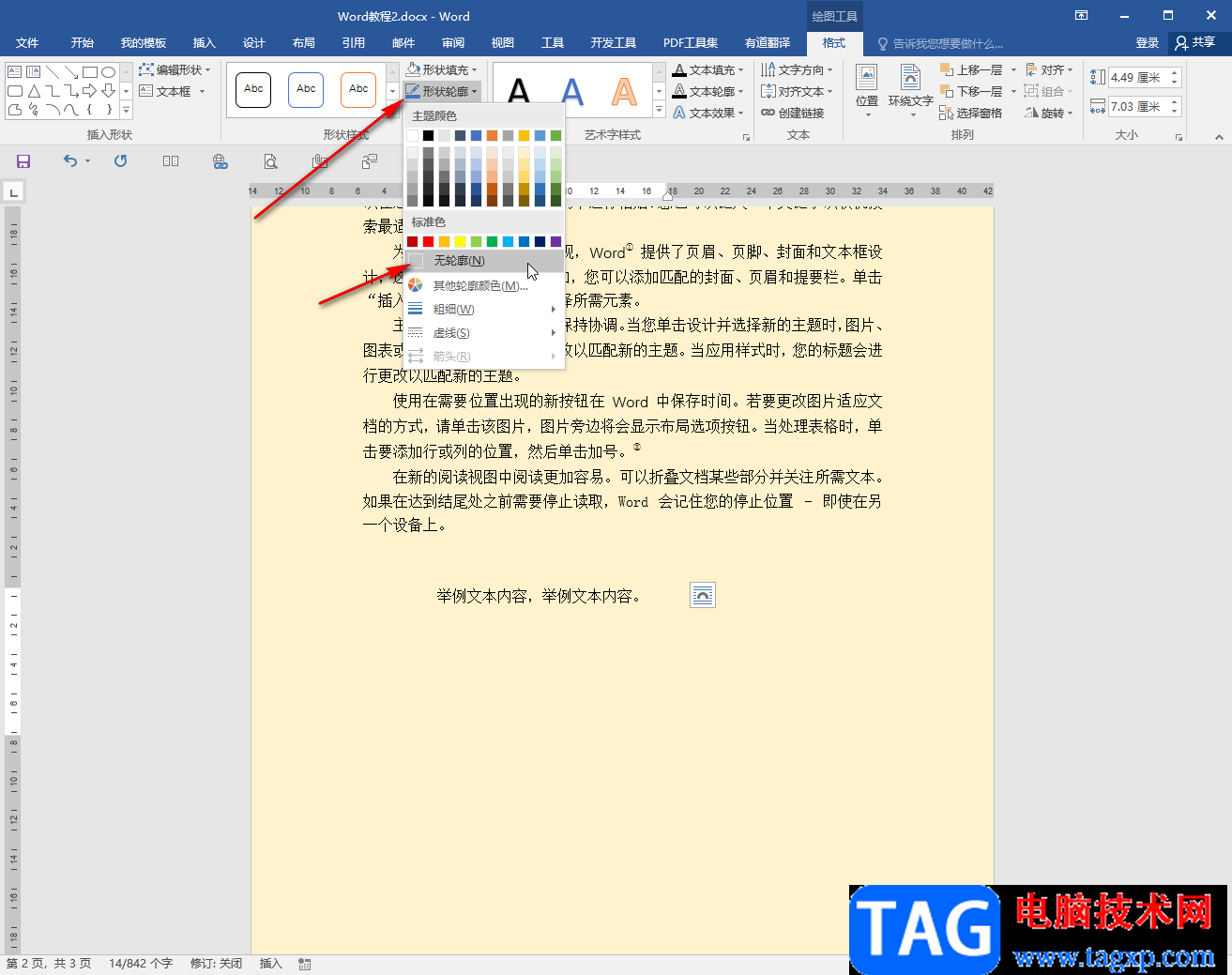
Task: Open ribbon display options icon in title bar
Action: coord(1082,16)
